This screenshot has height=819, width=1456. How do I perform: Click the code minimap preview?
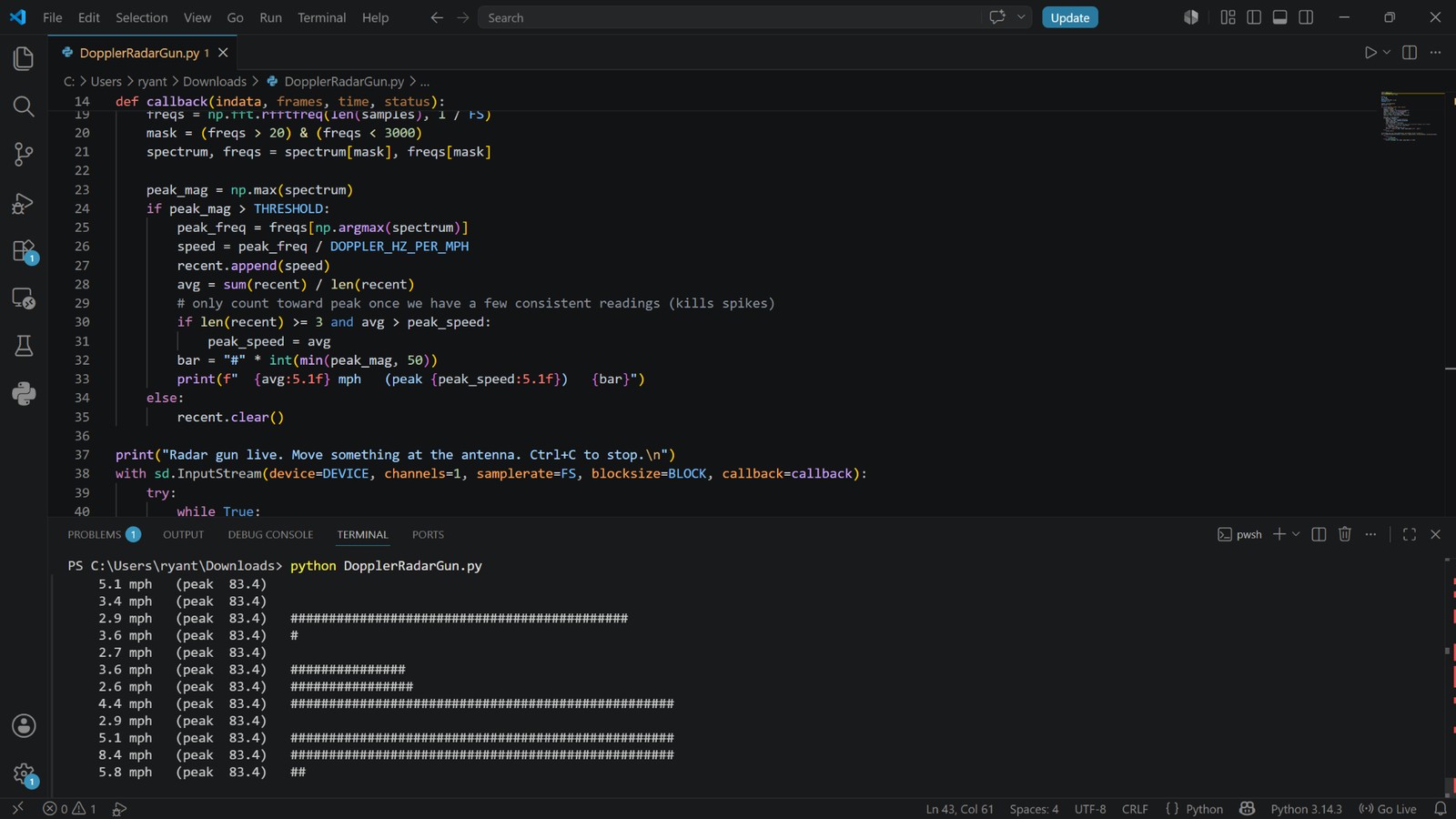coord(1412,116)
